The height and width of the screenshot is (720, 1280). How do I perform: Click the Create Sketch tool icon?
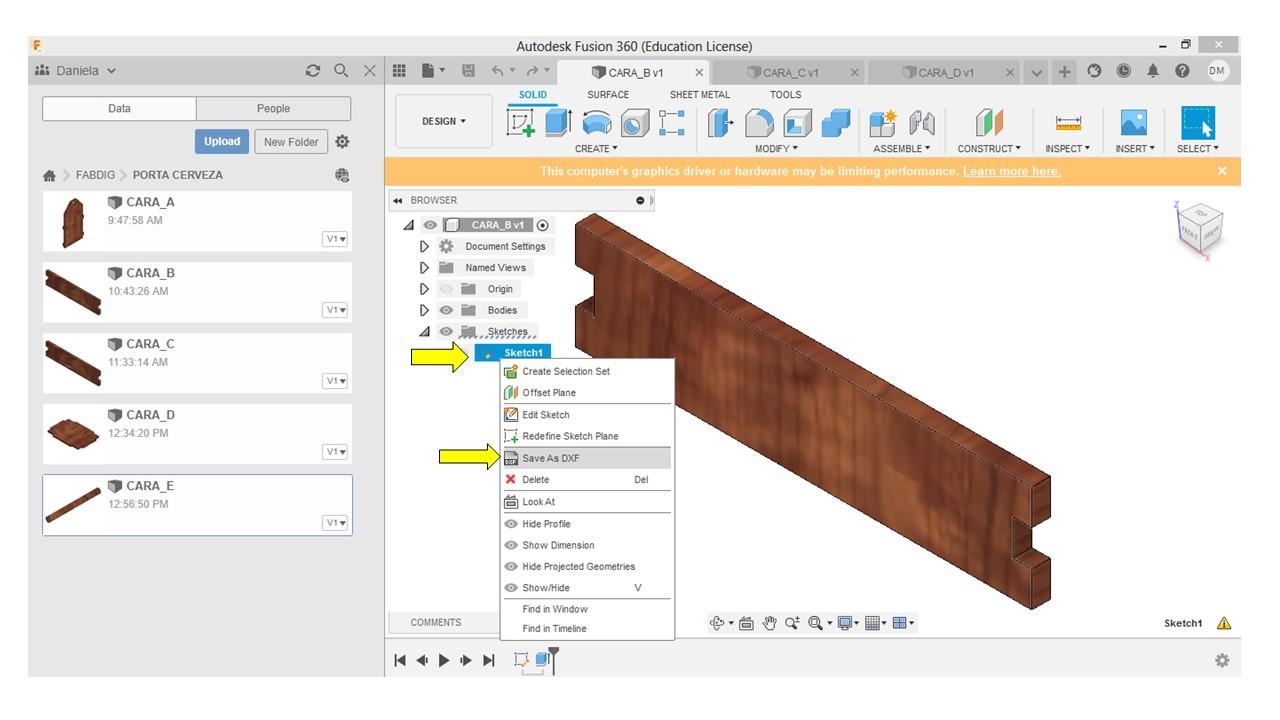pyautogui.click(x=521, y=123)
